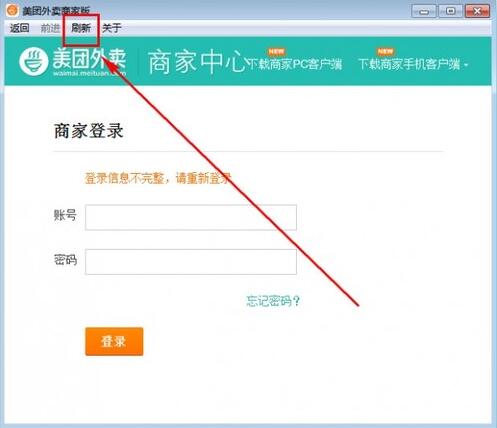
Task: Click the 登录信息不完整 error message
Action: [x=158, y=178]
